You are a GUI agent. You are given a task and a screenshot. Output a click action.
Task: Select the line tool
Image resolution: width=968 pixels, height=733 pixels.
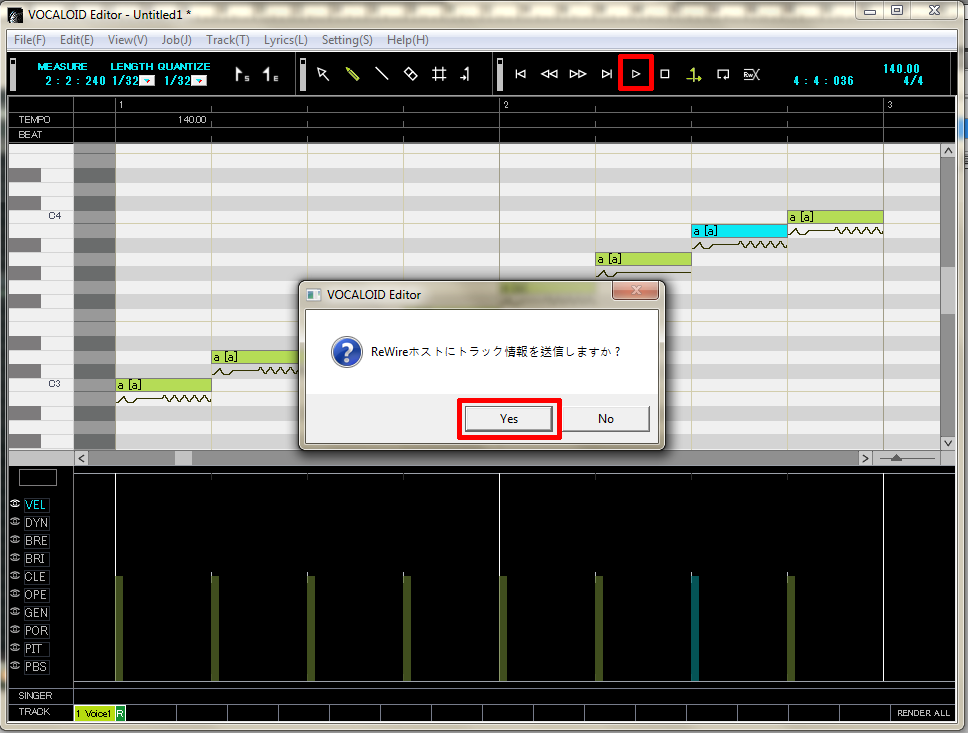(382, 74)
